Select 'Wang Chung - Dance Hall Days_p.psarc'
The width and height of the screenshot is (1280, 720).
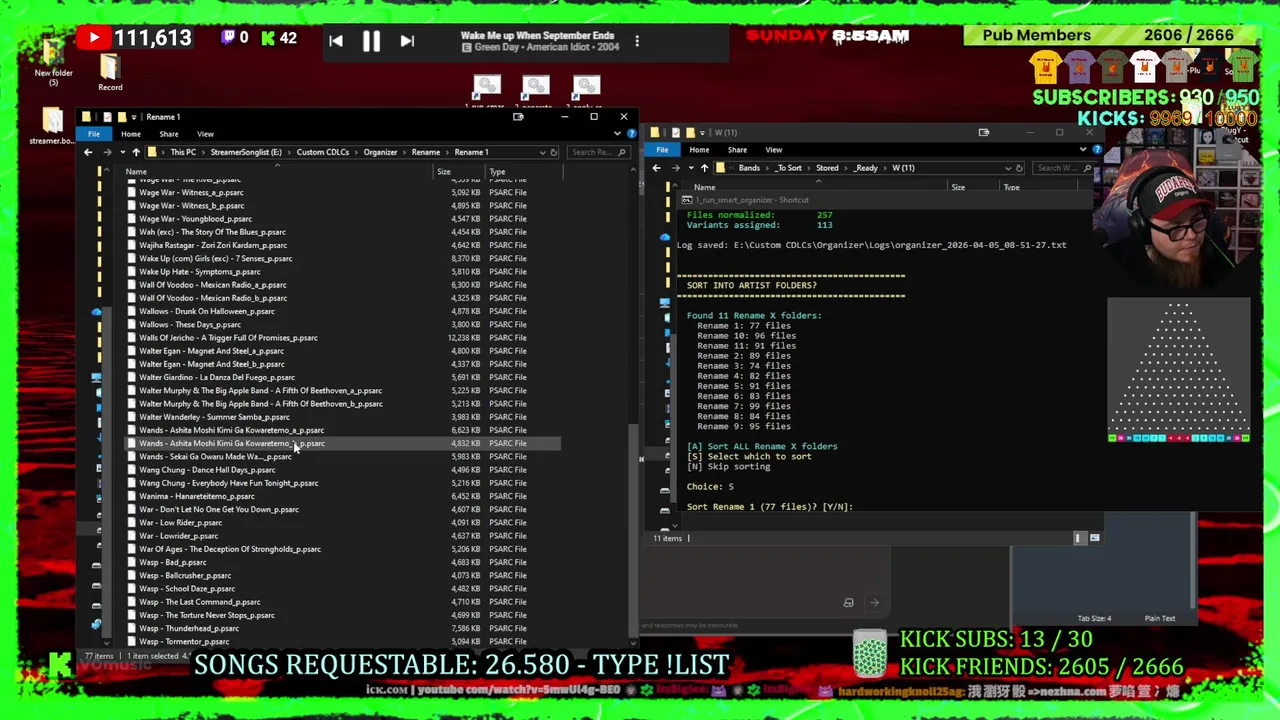(x=343, y=469)
